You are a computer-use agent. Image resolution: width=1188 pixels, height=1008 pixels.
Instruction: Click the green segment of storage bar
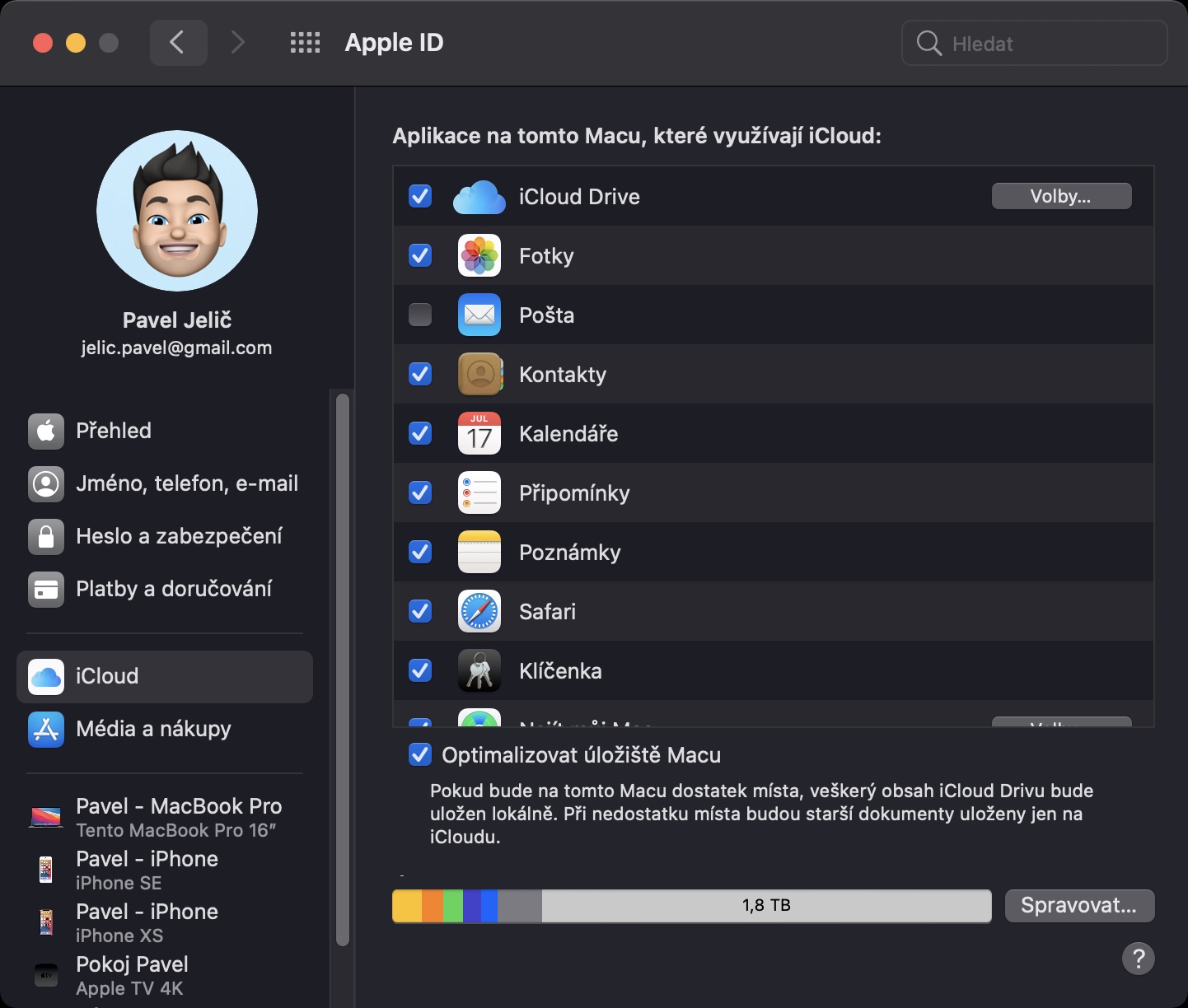453,906
